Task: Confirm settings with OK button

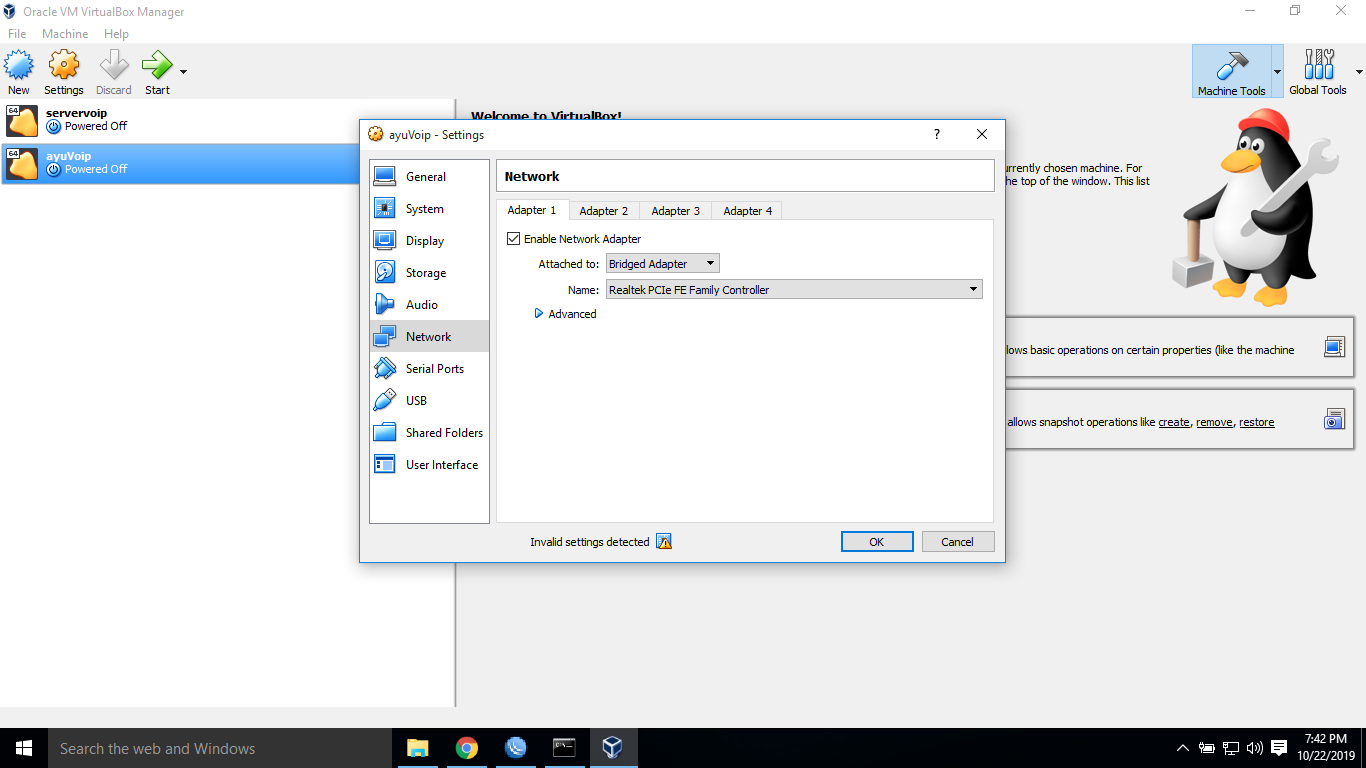Action: [x=877, y=542]
